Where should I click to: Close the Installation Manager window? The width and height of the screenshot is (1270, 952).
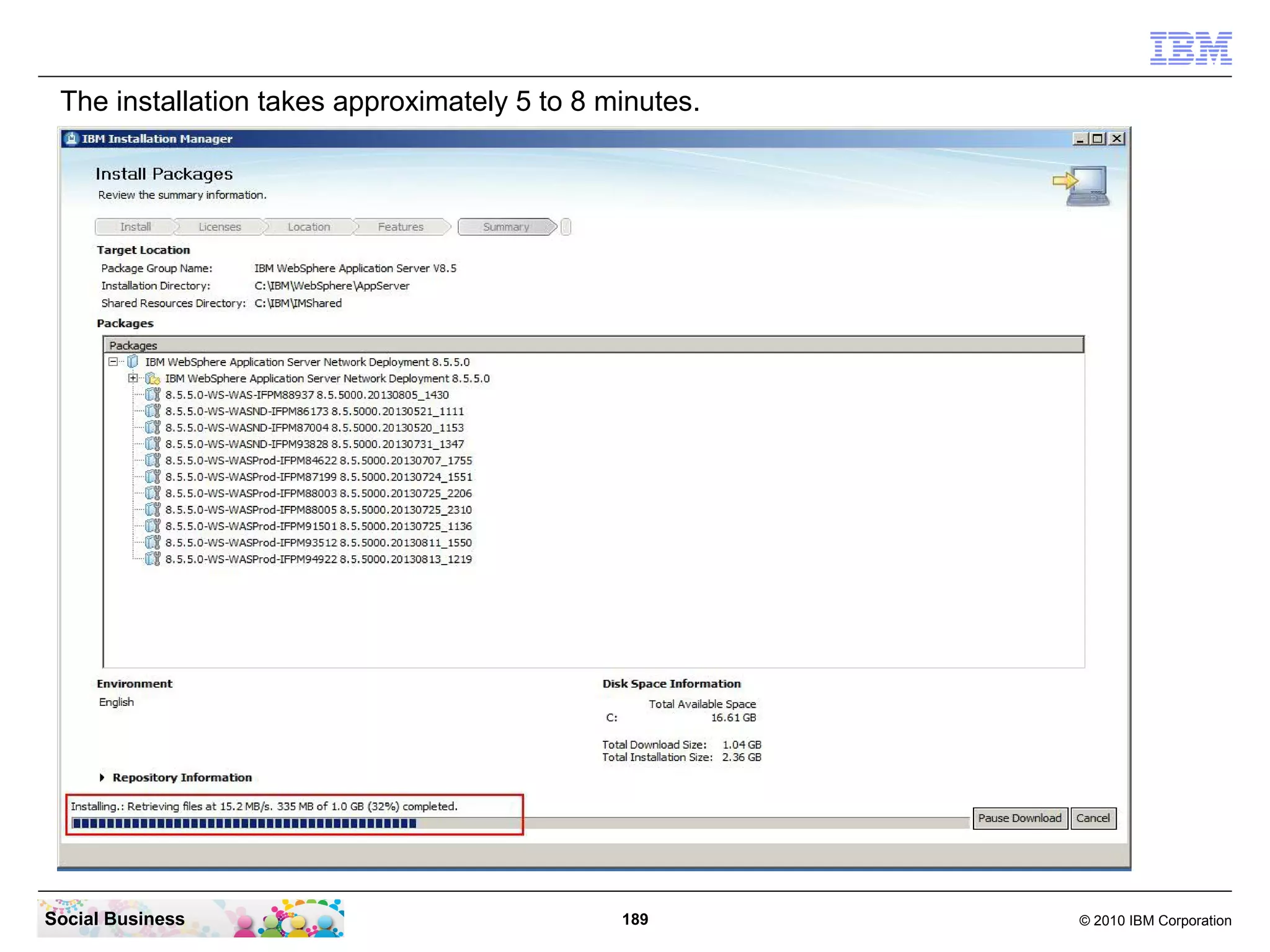(x=1117, y=139)
